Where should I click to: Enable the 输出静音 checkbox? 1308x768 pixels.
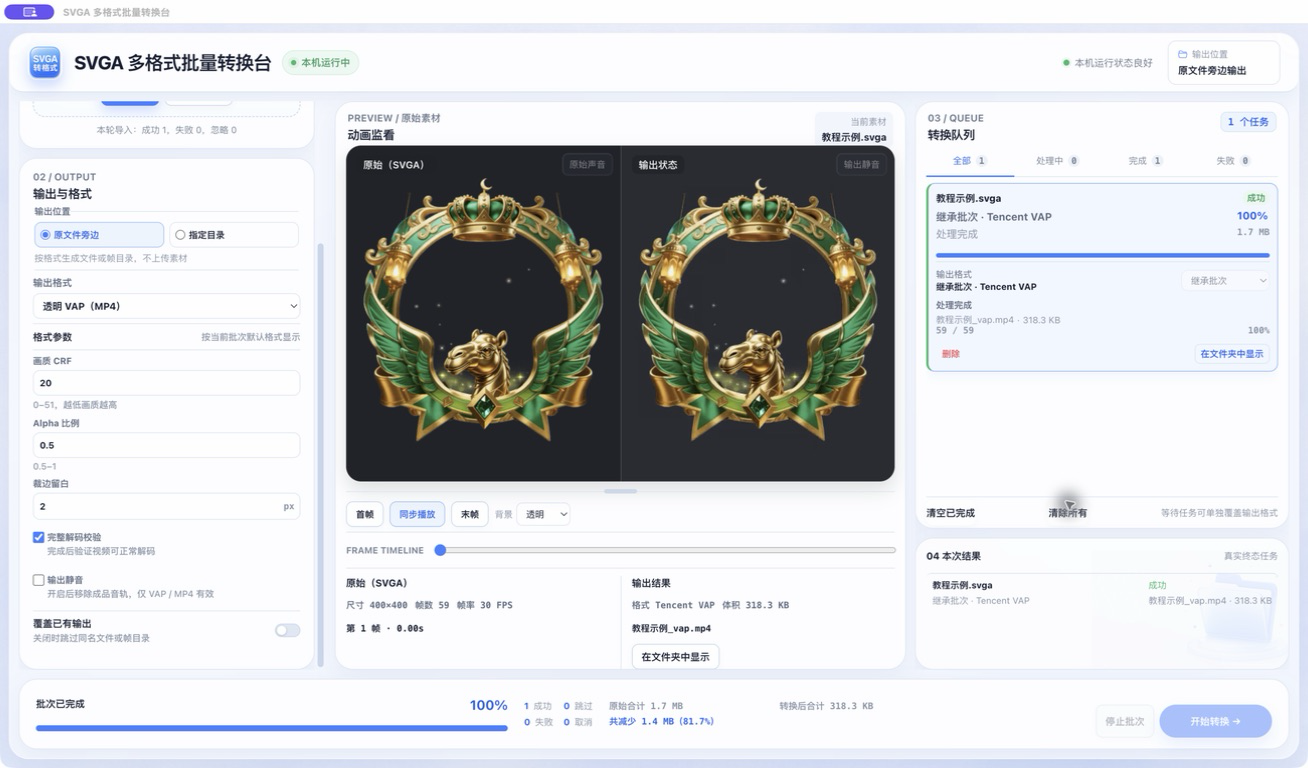(39, 580)
